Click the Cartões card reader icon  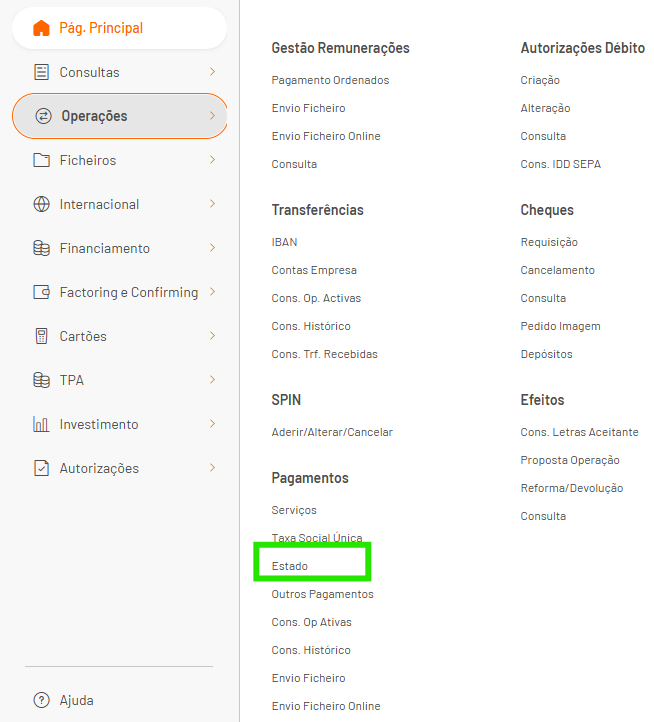(41, 336)
